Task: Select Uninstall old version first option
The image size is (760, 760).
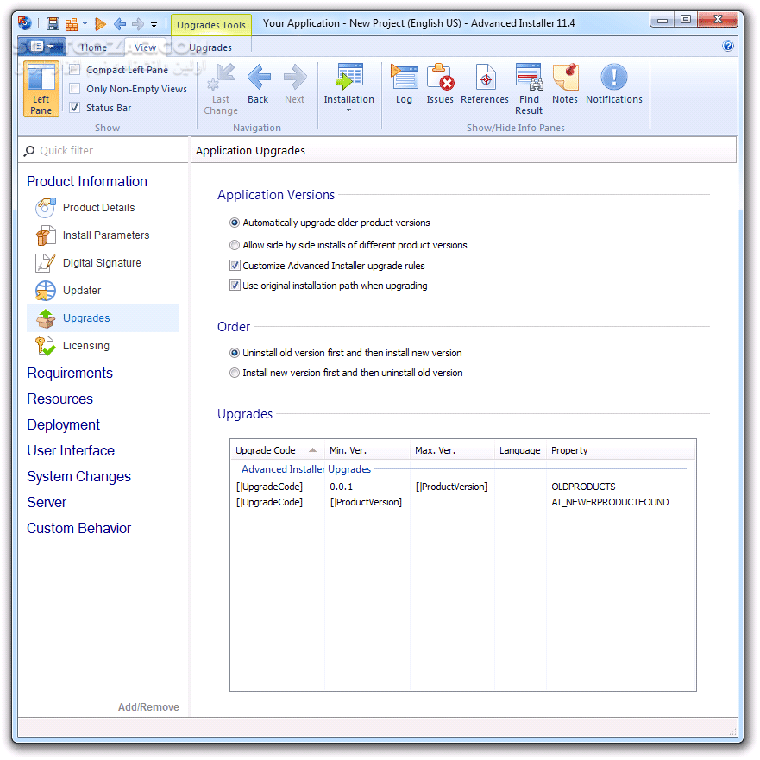Action: (x=234, y=352)
